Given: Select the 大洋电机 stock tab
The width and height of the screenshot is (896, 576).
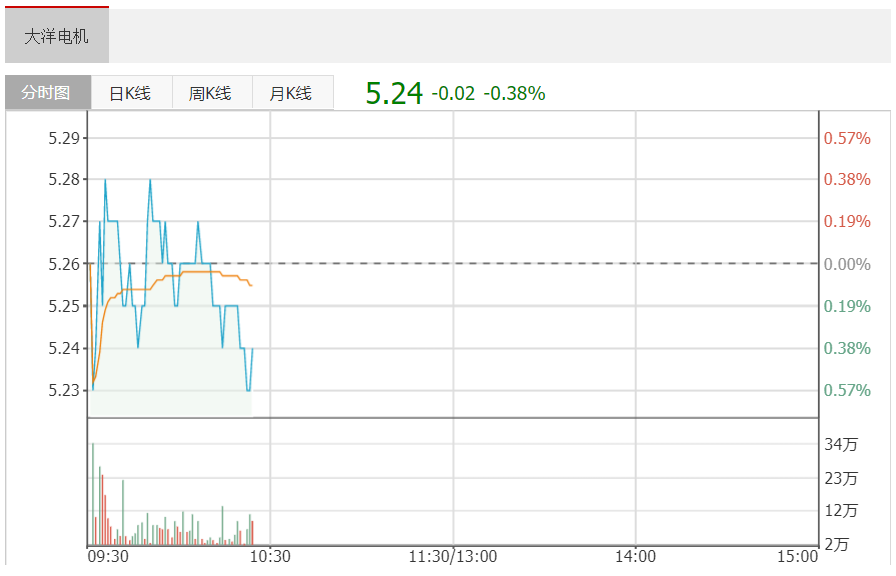Looking at the screenshot, I should [57, 35].
